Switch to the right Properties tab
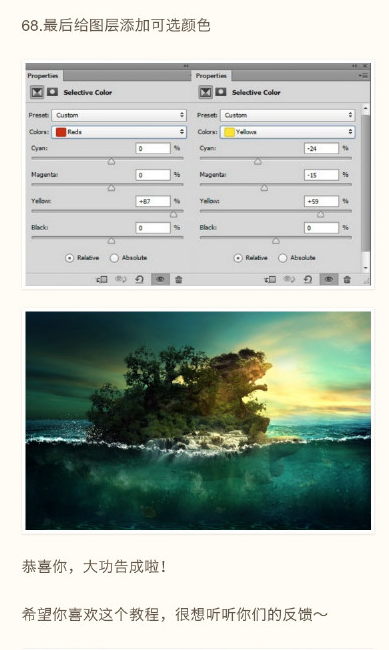This screenshot has height=650, width=389. [x=212, y=76]
